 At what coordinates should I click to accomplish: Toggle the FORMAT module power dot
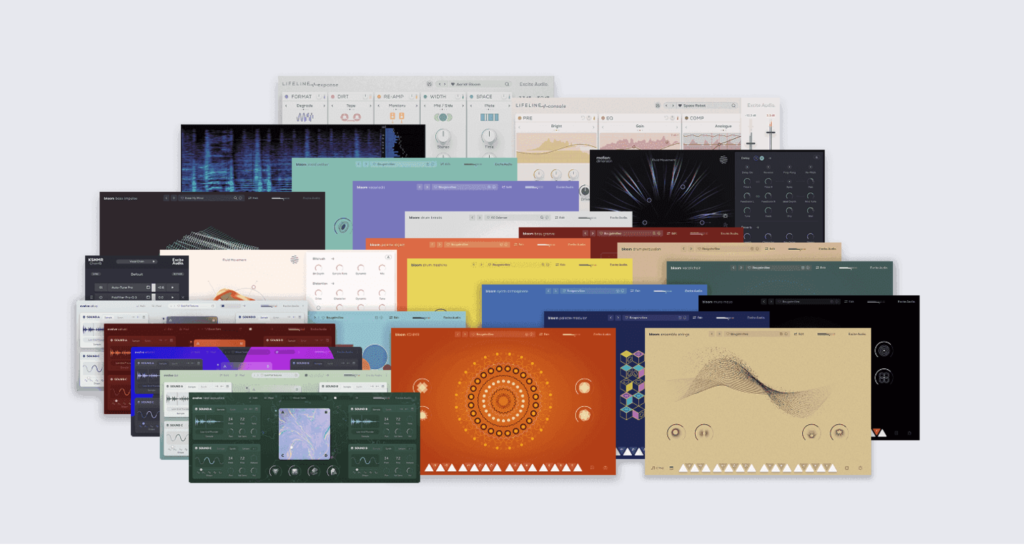[286, 97]
